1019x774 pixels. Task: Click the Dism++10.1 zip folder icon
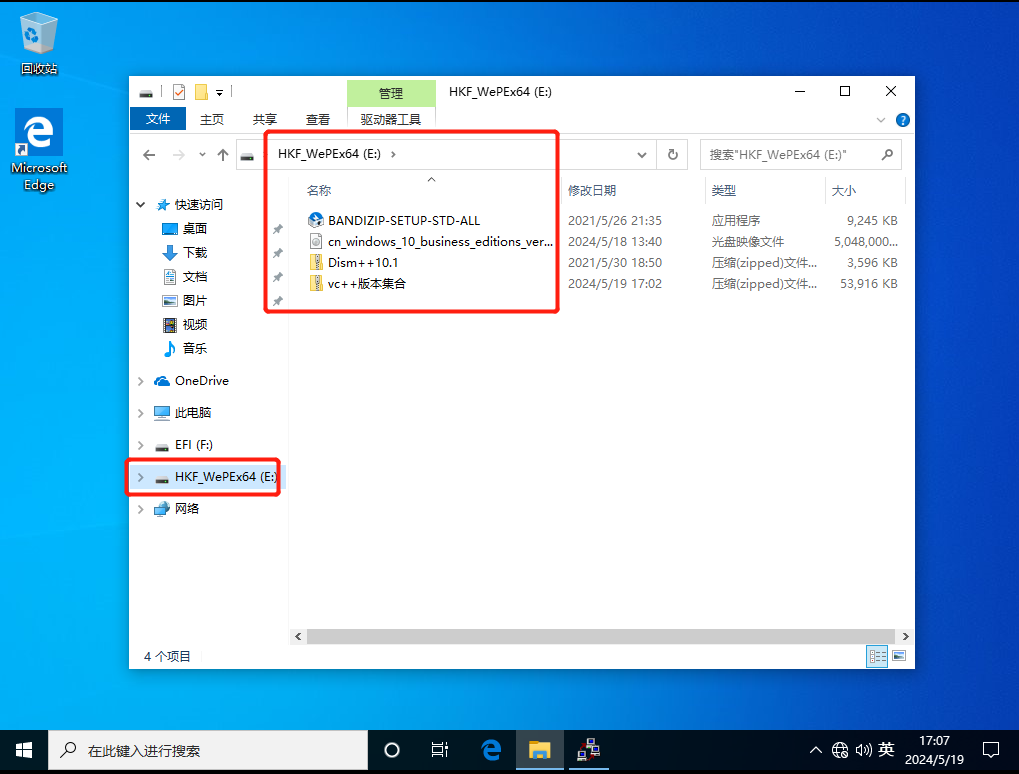click(x=316, y=263)
